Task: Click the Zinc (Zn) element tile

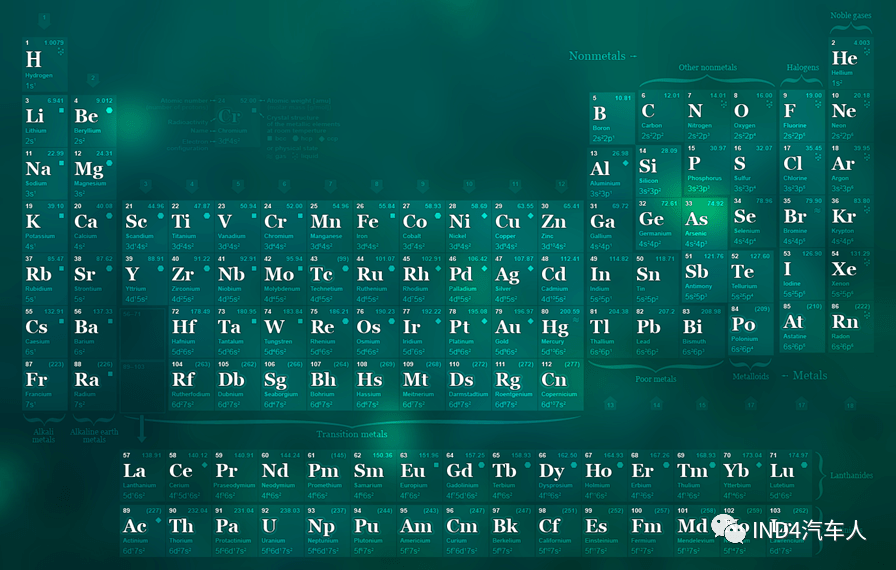Action: (x=561, y=226)
